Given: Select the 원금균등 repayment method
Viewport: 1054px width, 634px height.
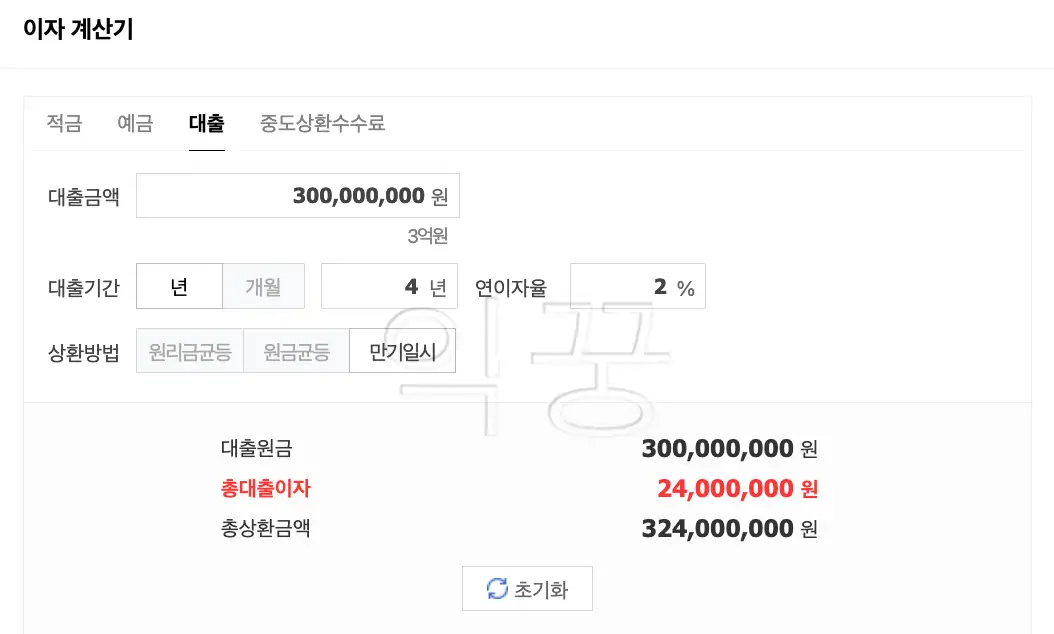Looking at the screenshot, I should tap(296, 350).
